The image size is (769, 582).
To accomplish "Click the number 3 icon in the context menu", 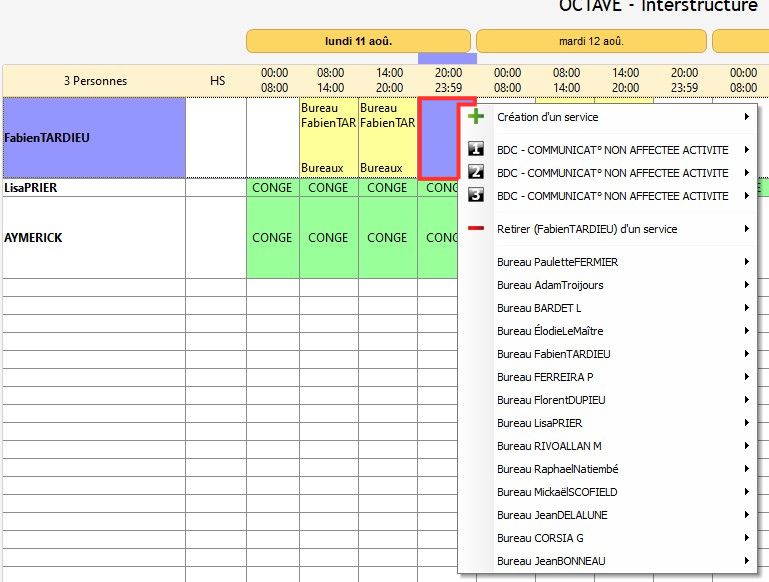I will click(x=476, y=196).
